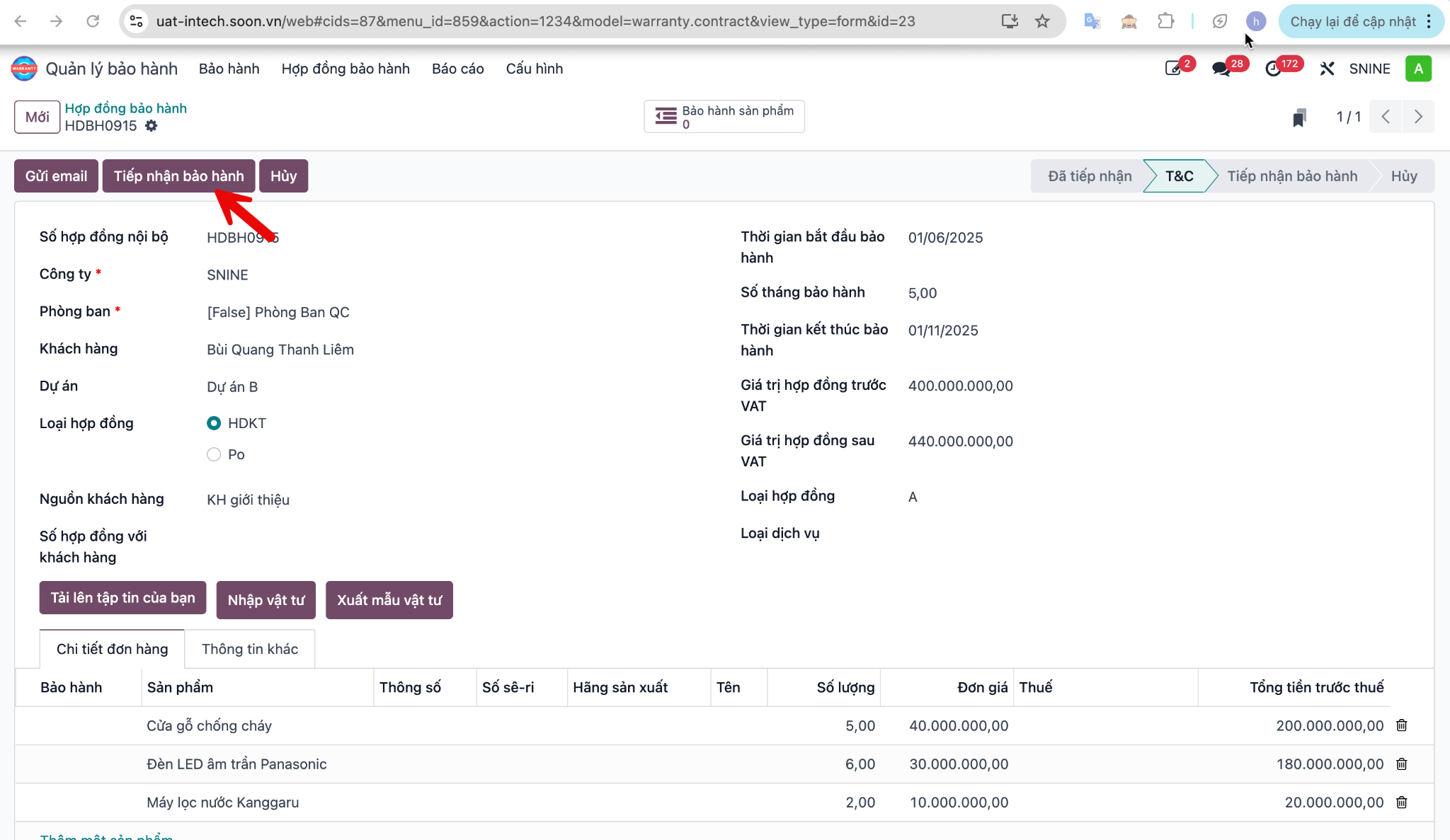The height and width of the screenshot is (840, 1450).
Task: Open conversations icon with badge 28
Action: (x=1221, y=69)
